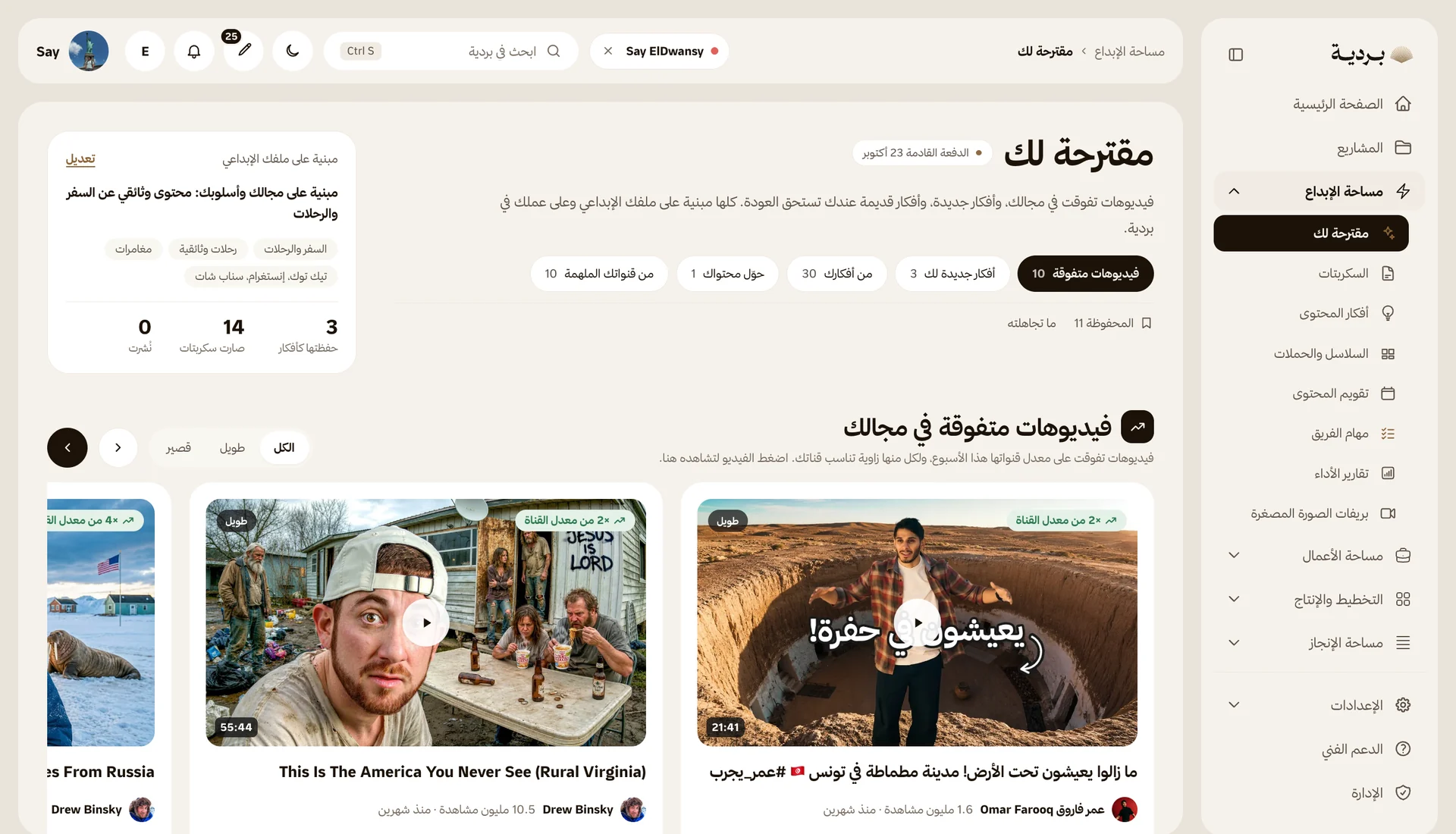Image resolution: width=1456 pixels, height=834 pixels.
Task: Click title This Is The America You Never See
Action: pos(463,772)
